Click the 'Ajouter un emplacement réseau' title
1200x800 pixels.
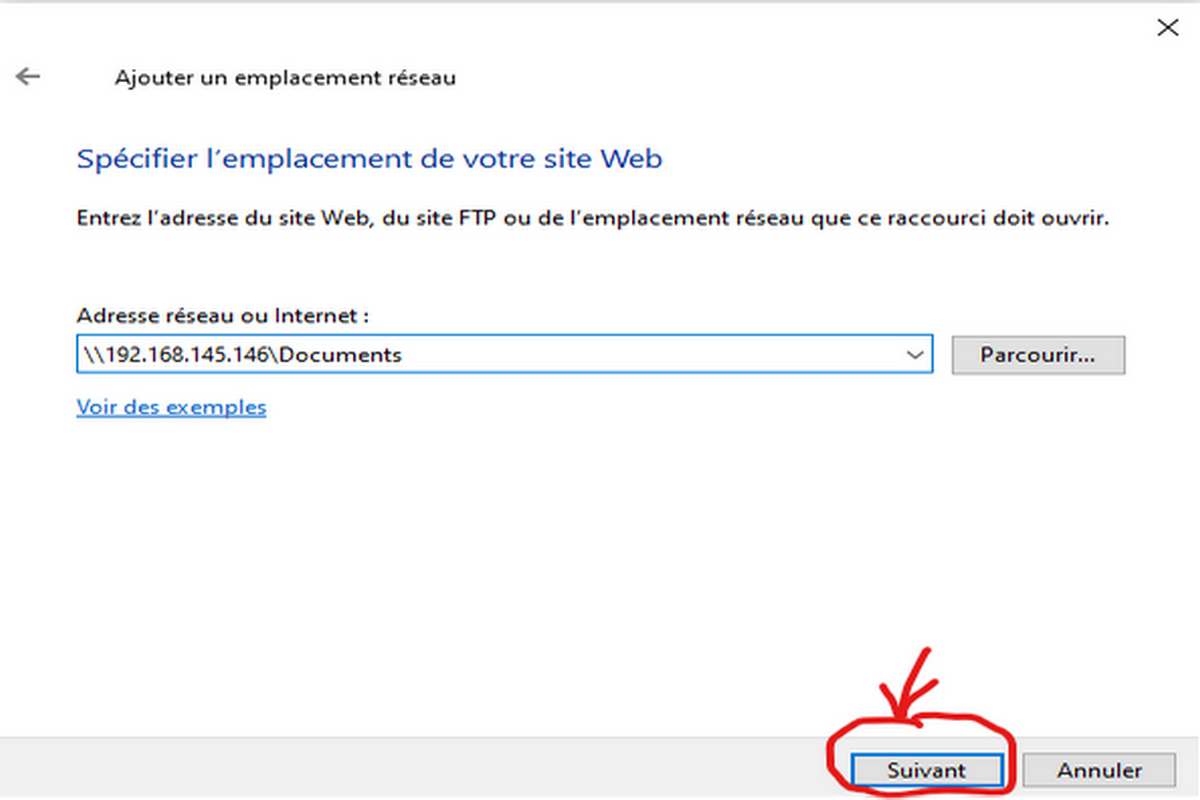285,77
